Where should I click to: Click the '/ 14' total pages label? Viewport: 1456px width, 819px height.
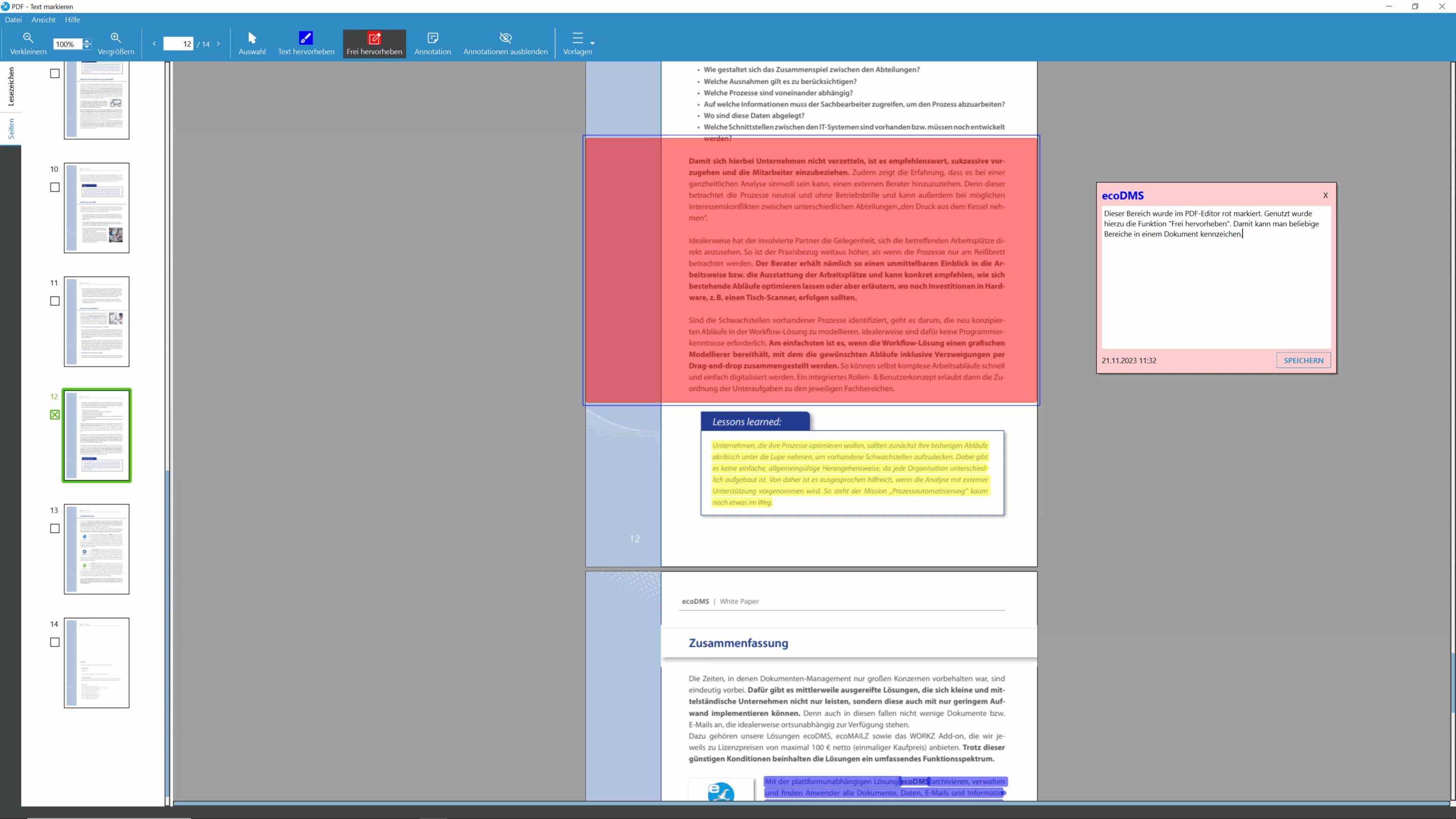(x=203, y=44)
